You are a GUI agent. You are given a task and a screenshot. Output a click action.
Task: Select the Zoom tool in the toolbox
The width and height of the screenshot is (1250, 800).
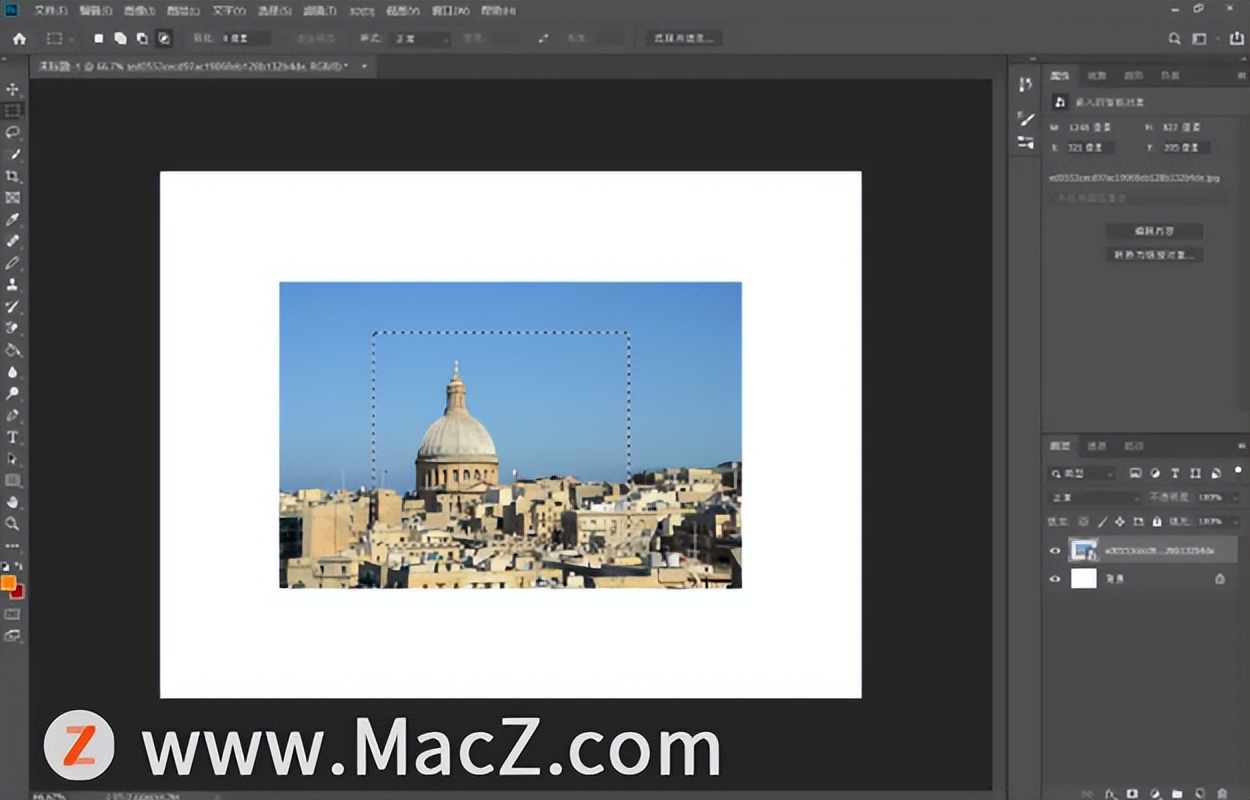[x=13, y=524]
